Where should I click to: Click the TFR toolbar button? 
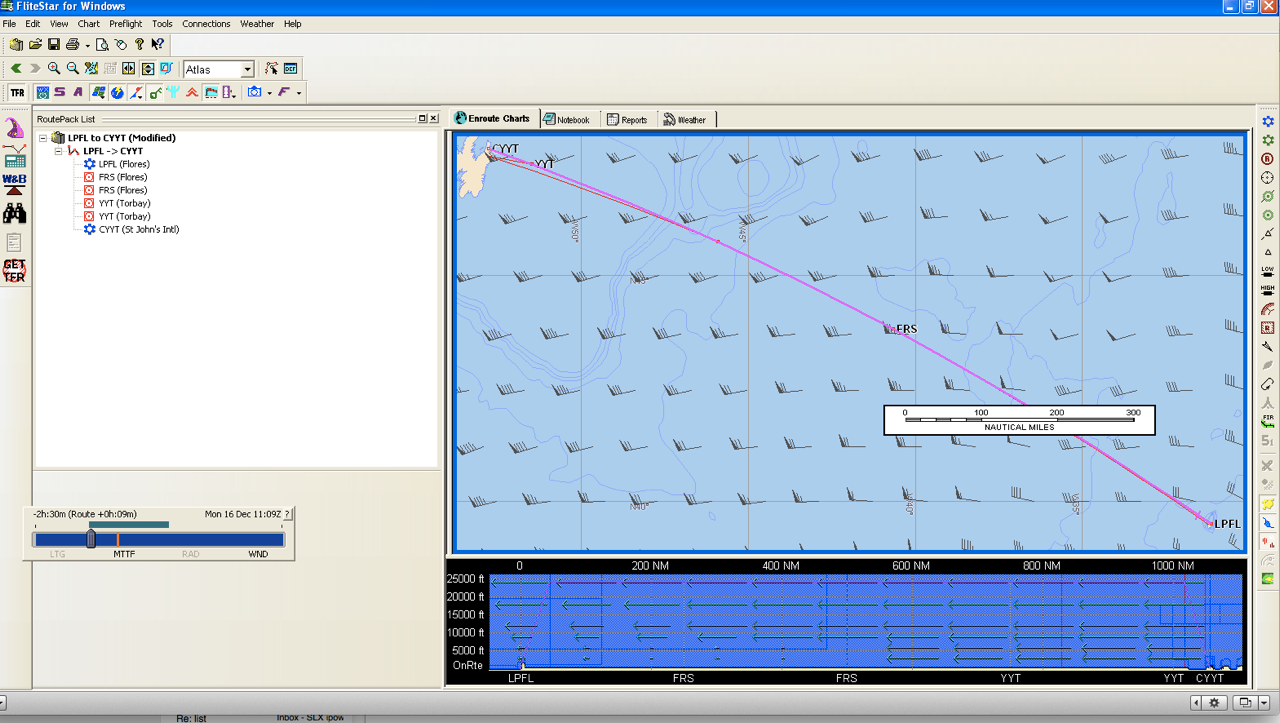coord(17,93)
